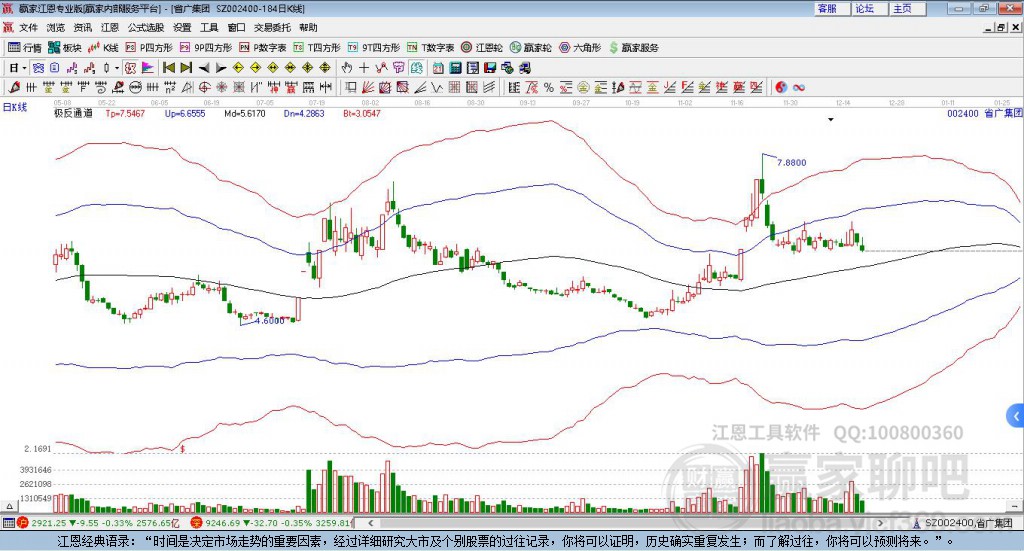Open the 六角形 hexagon tool
Viewport: 1024px width, 551px height.
580,48
